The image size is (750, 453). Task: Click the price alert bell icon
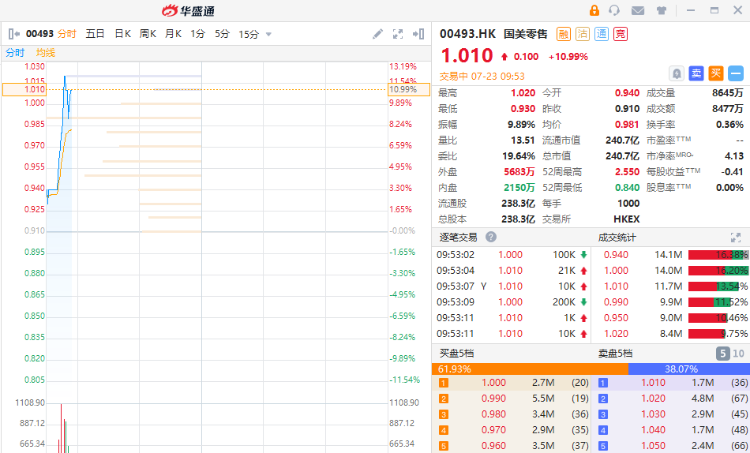[676, 73]
